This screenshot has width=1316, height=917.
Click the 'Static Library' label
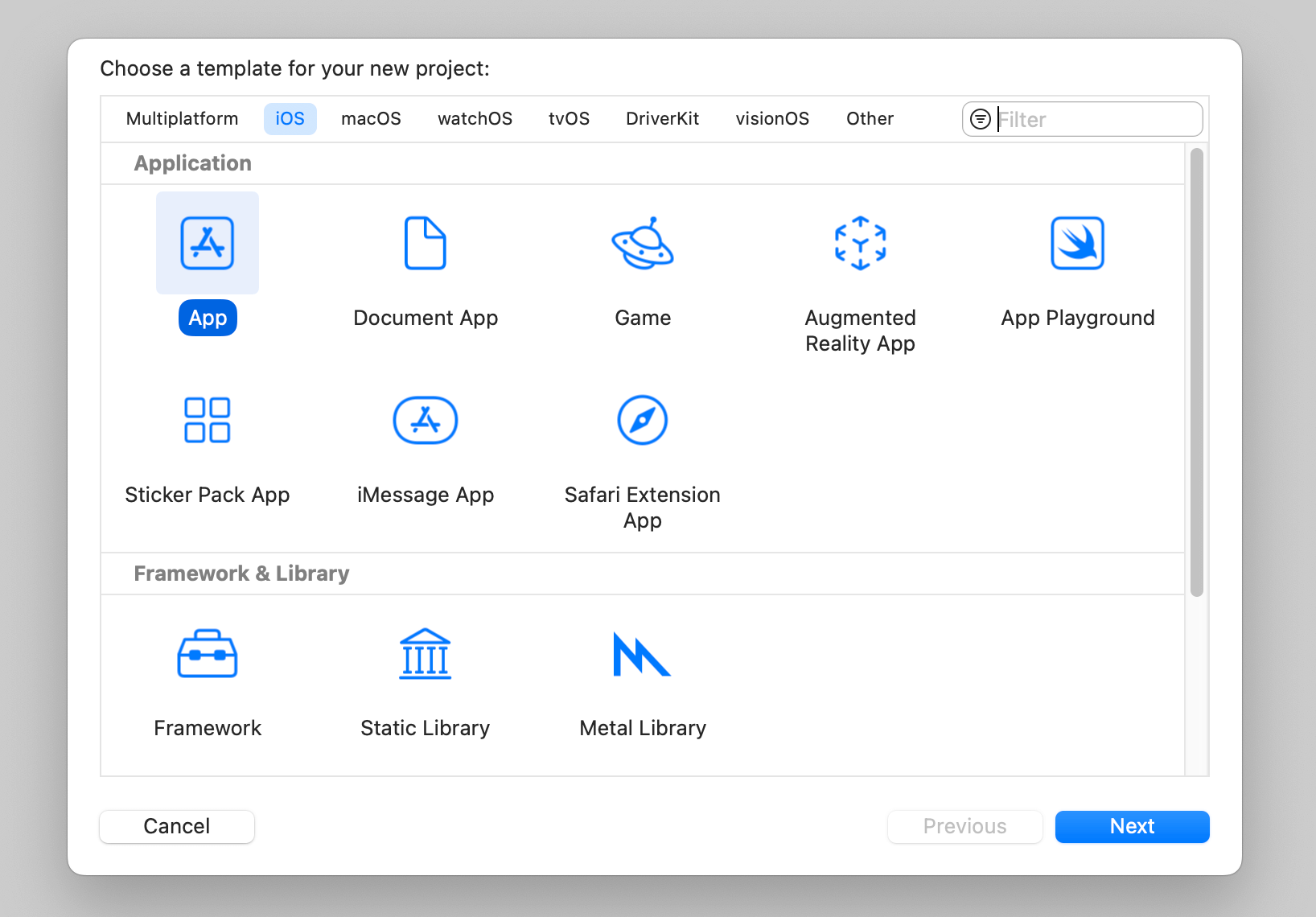pyautogui.click(x=426, y=729)
